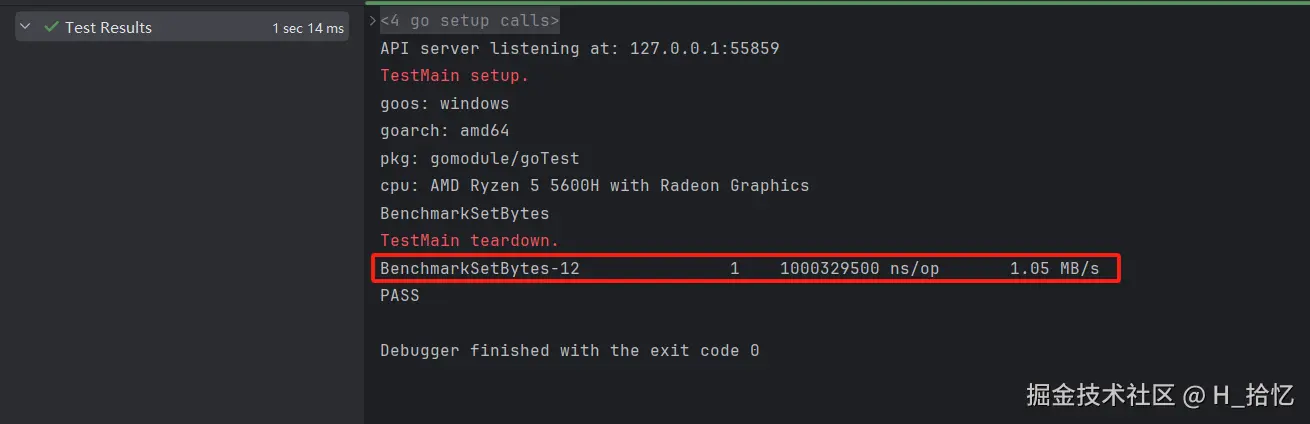Unfold the 4 go setup calls text
The height and width of the screenshot is (424, 1310).
(470, 21)
